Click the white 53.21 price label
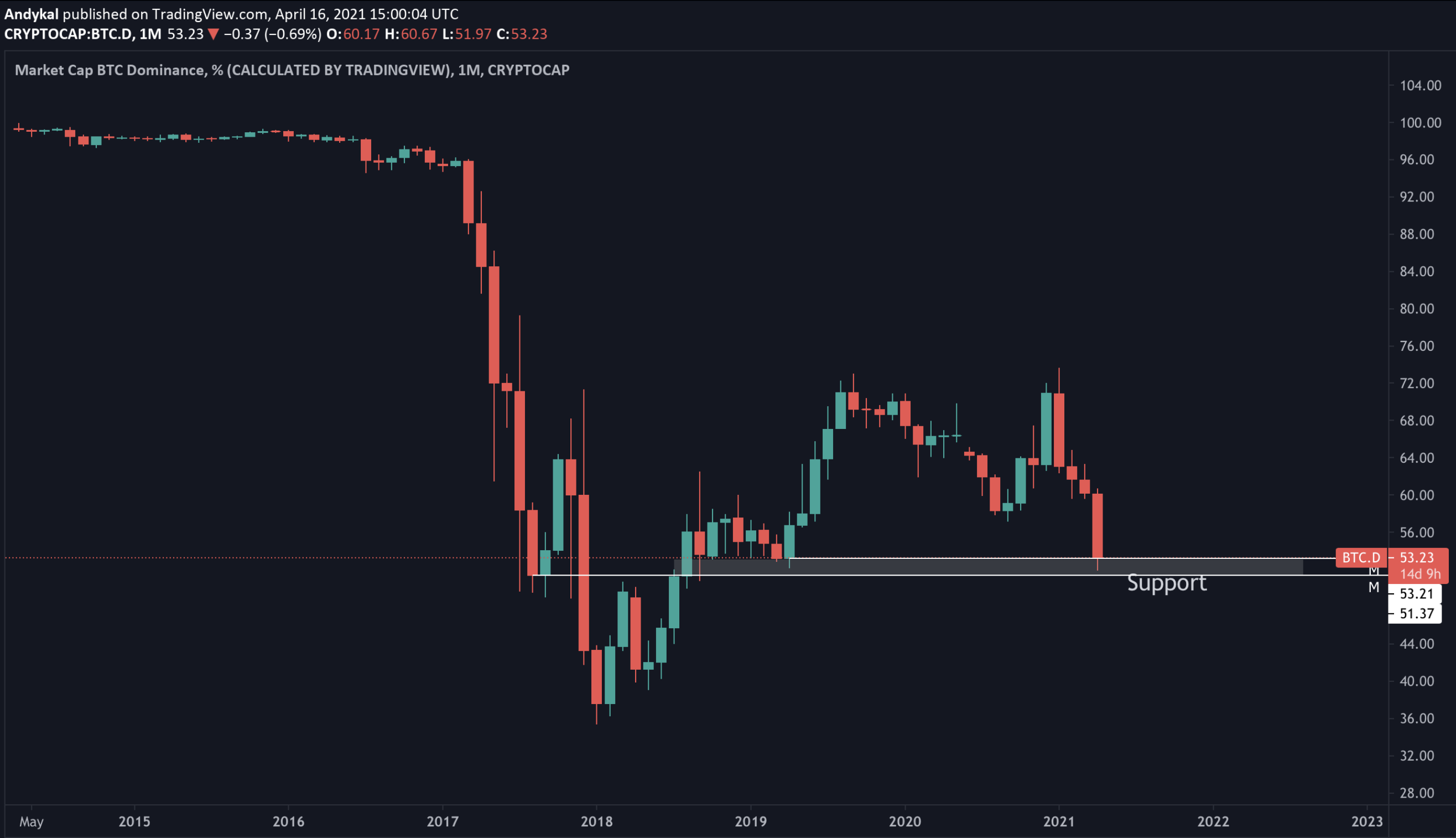The height and width of the screenshot is (838, 1456). pyautogui.click(x=1416, y=593)
